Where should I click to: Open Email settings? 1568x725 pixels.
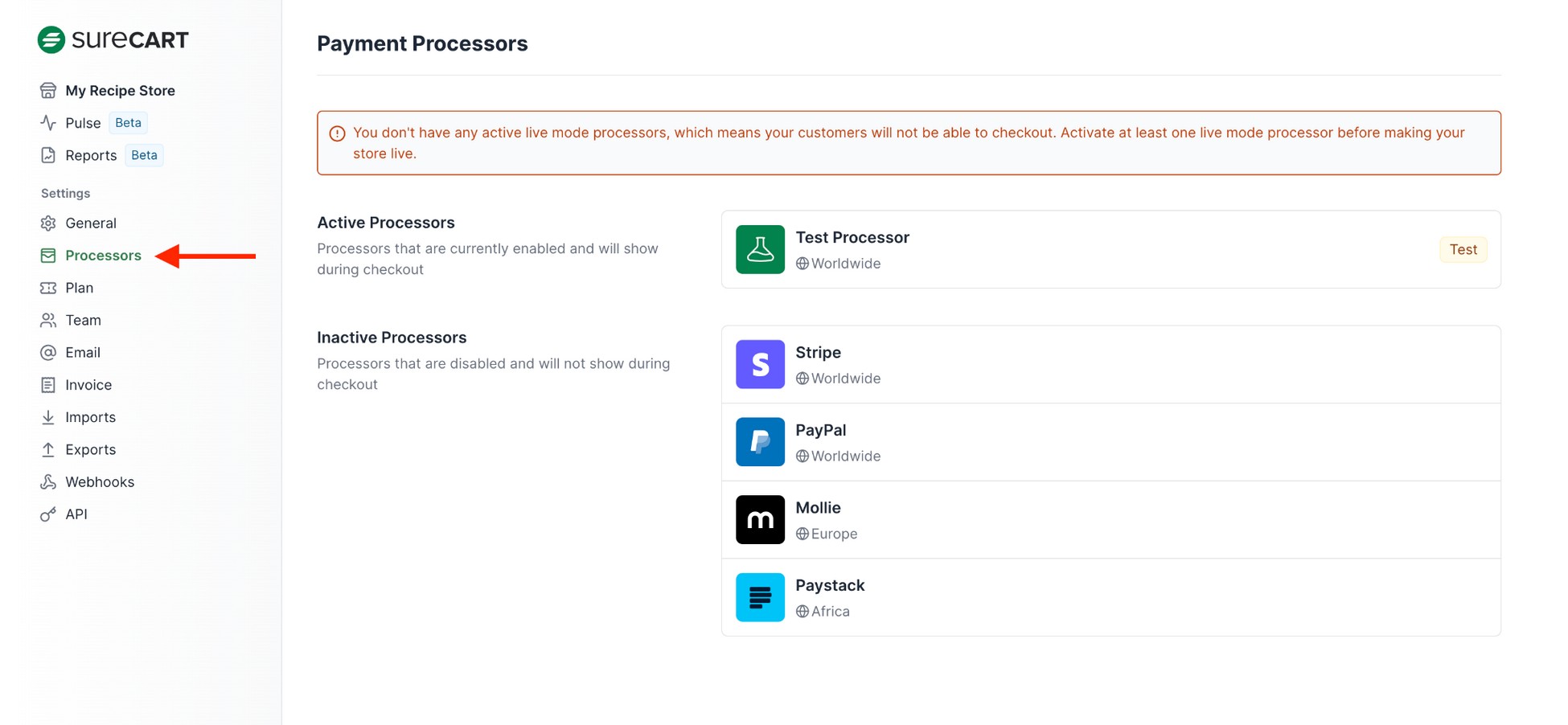tap(83, 352)
